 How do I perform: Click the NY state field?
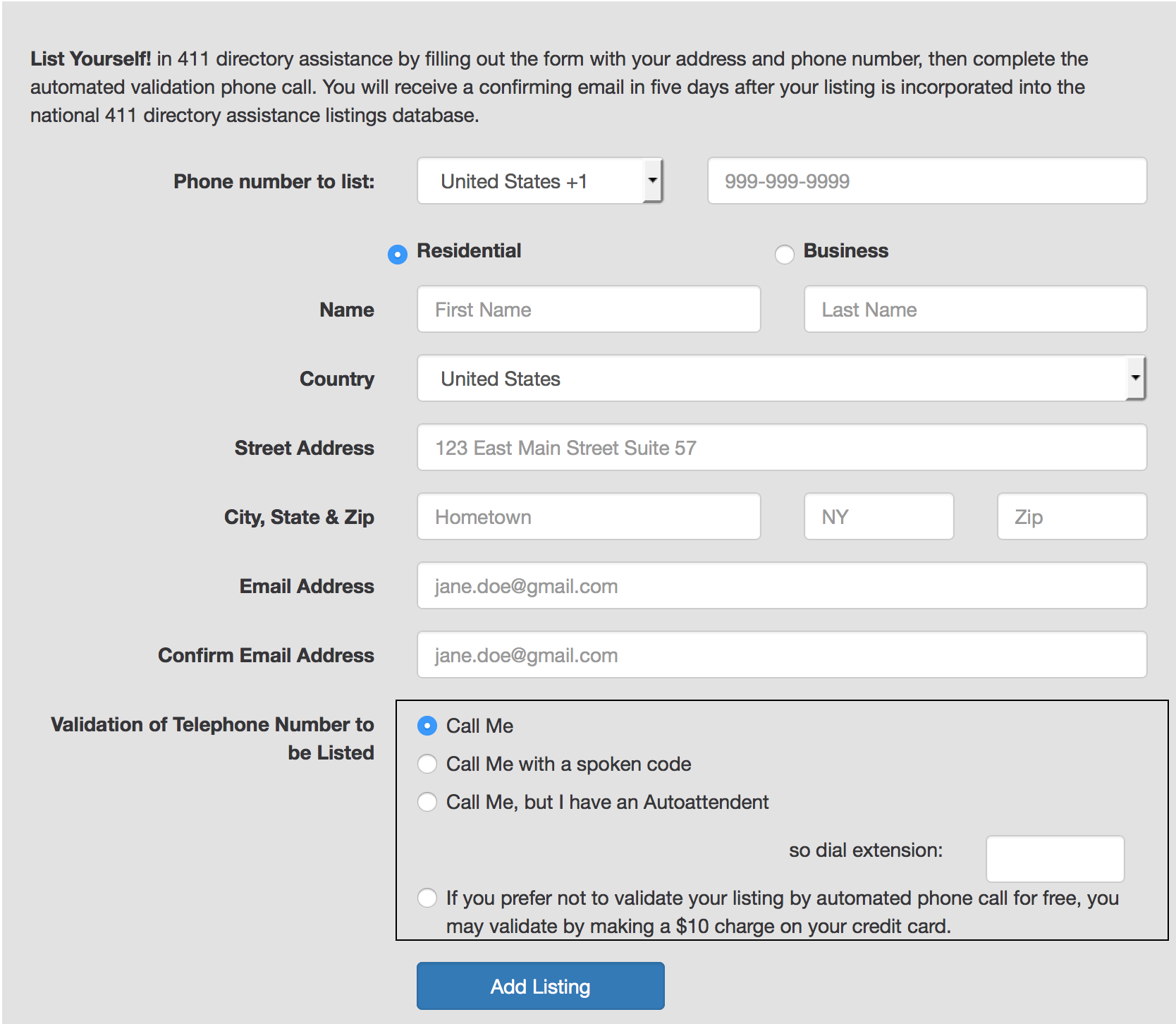pos(878,517)
